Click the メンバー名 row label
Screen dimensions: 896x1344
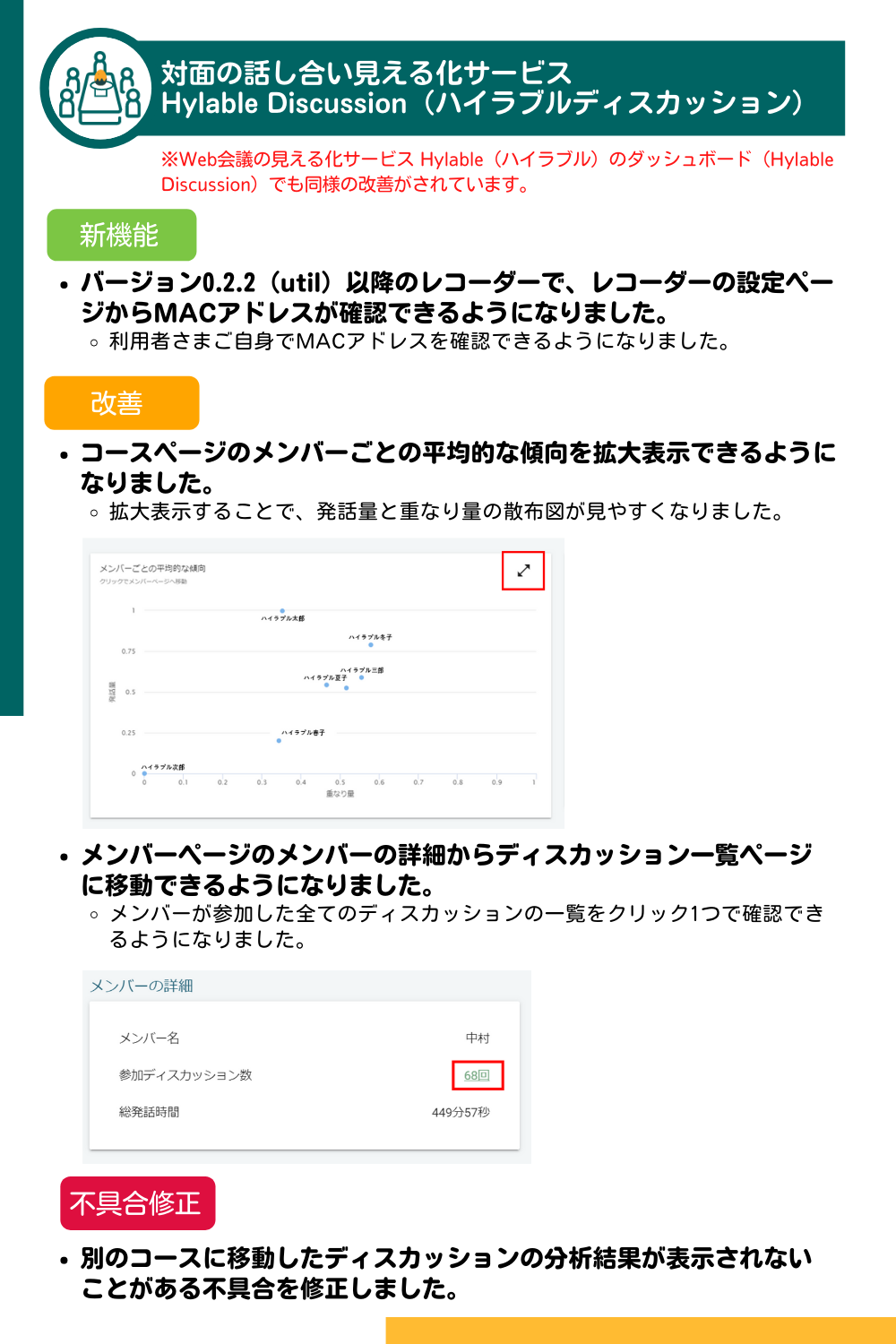(x=150, y=1038)
